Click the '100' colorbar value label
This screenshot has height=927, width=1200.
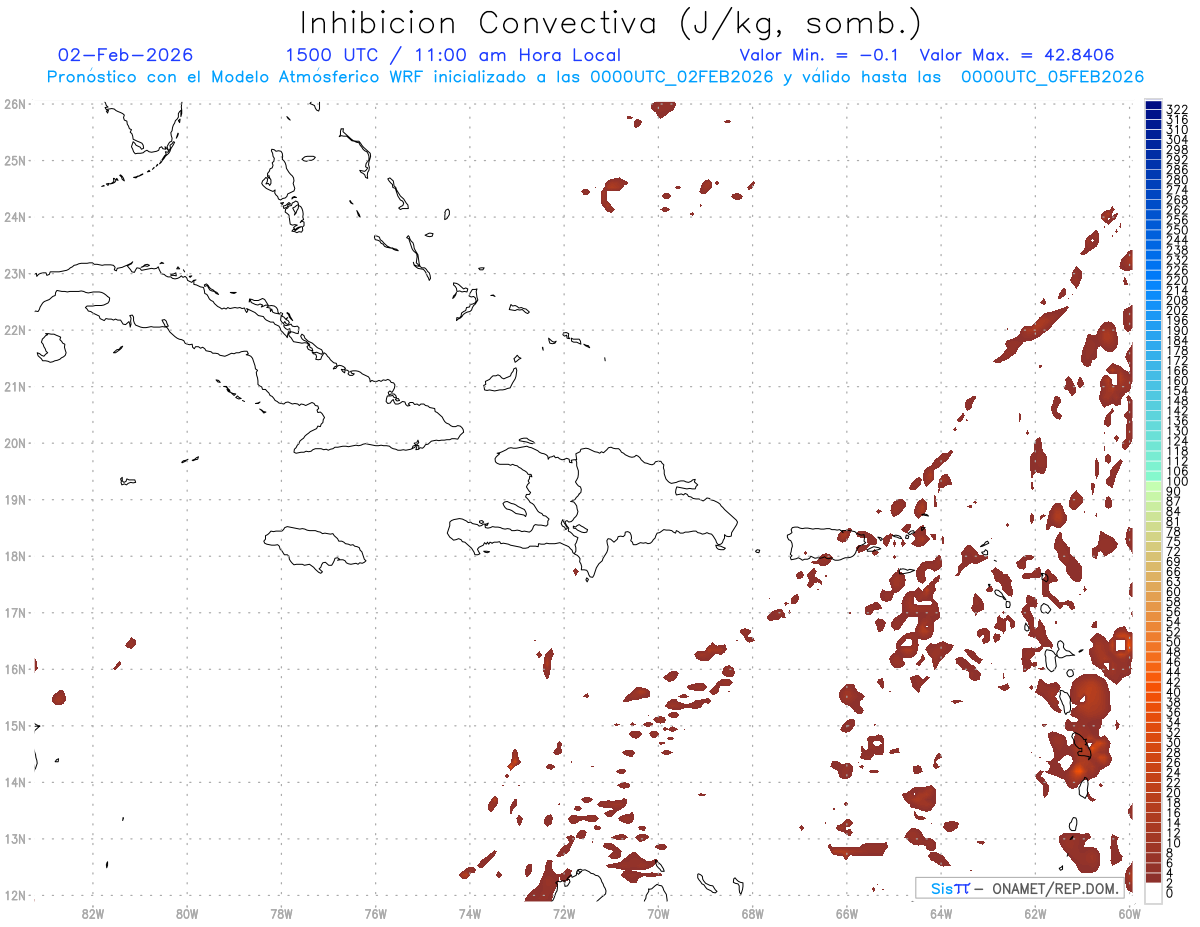[x=1177, y=483]
